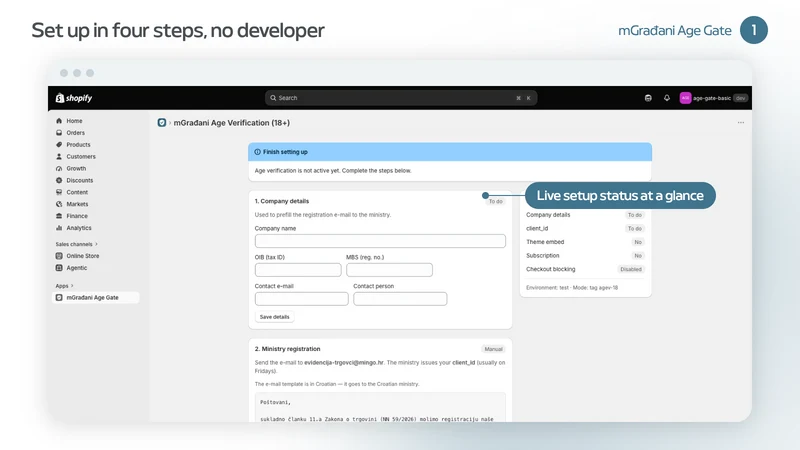Open age-gate-basic store account menu
Image resolution: width=800 pixels, height=450 pixels.
point(714,98)
